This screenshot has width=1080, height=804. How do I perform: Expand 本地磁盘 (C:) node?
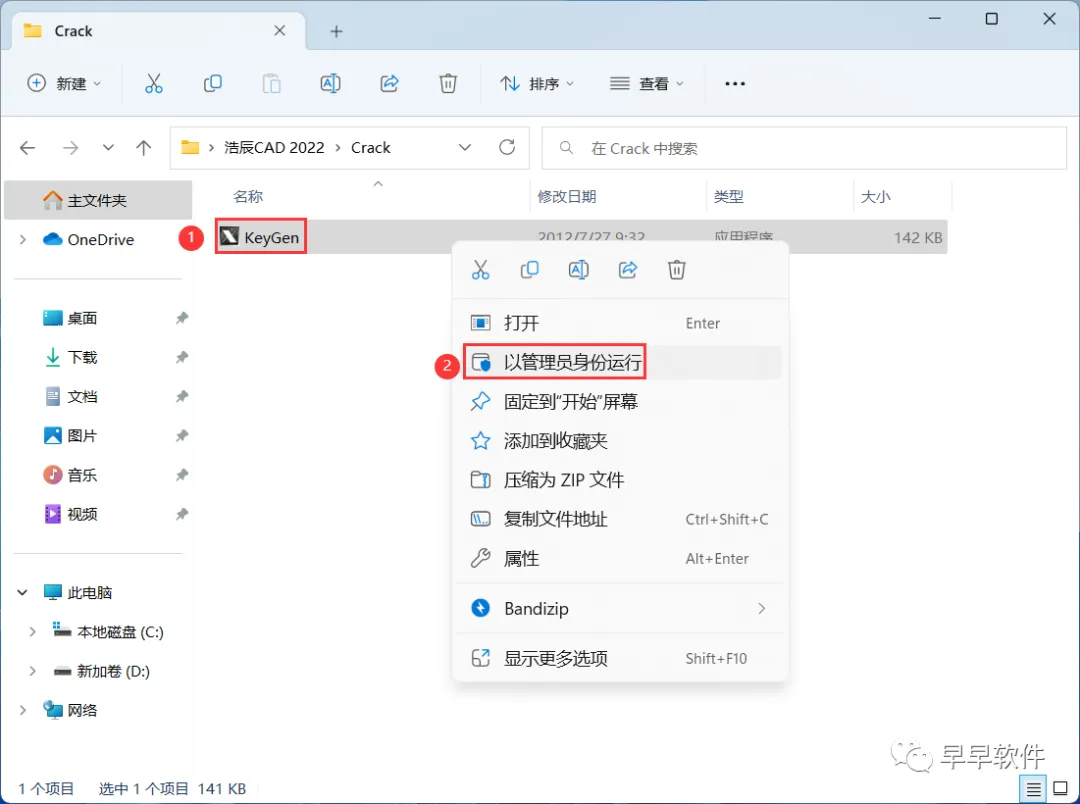pos(32,632)
